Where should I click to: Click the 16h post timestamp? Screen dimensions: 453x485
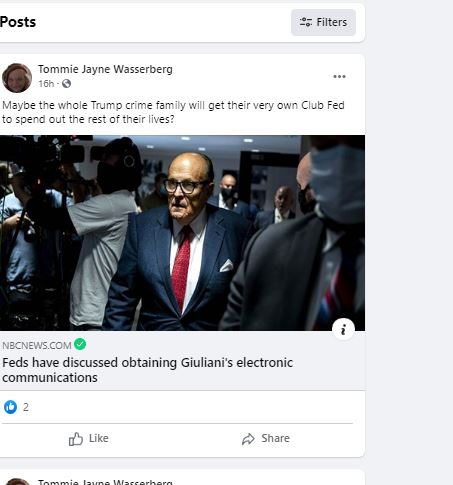tap(46, 84)
